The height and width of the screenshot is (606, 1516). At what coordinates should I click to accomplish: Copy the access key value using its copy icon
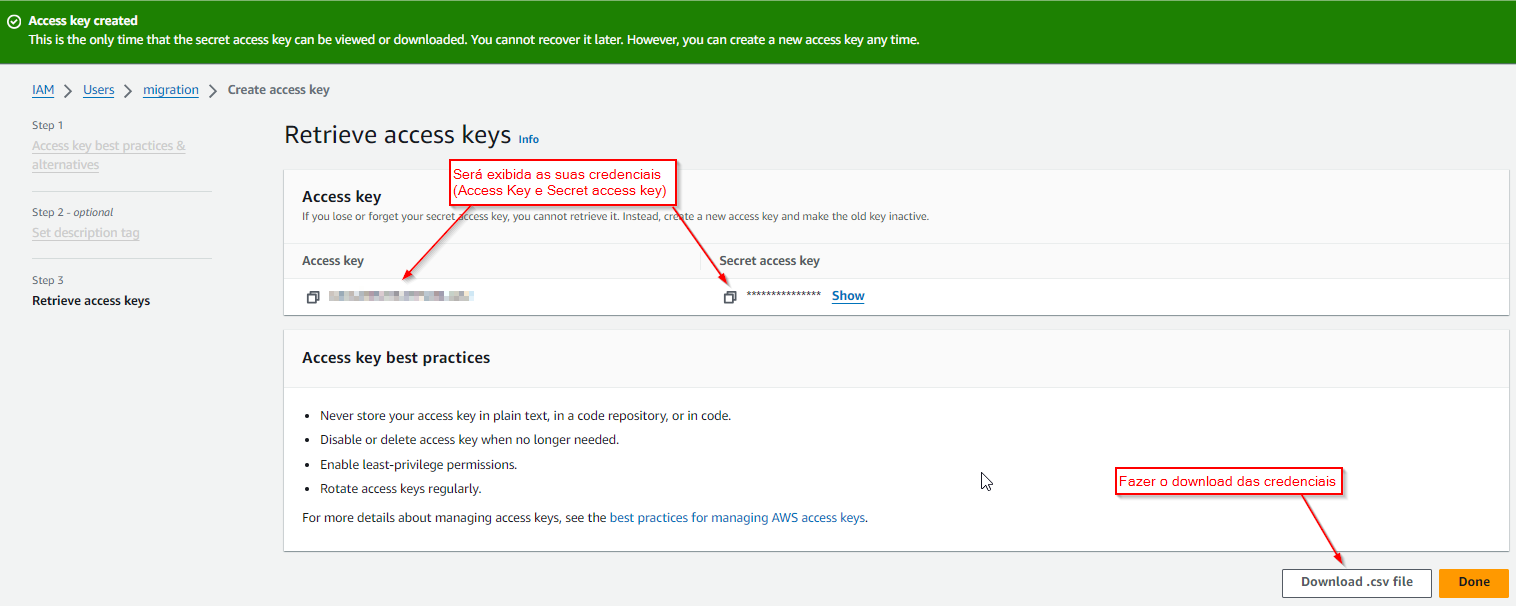[313, 297]
